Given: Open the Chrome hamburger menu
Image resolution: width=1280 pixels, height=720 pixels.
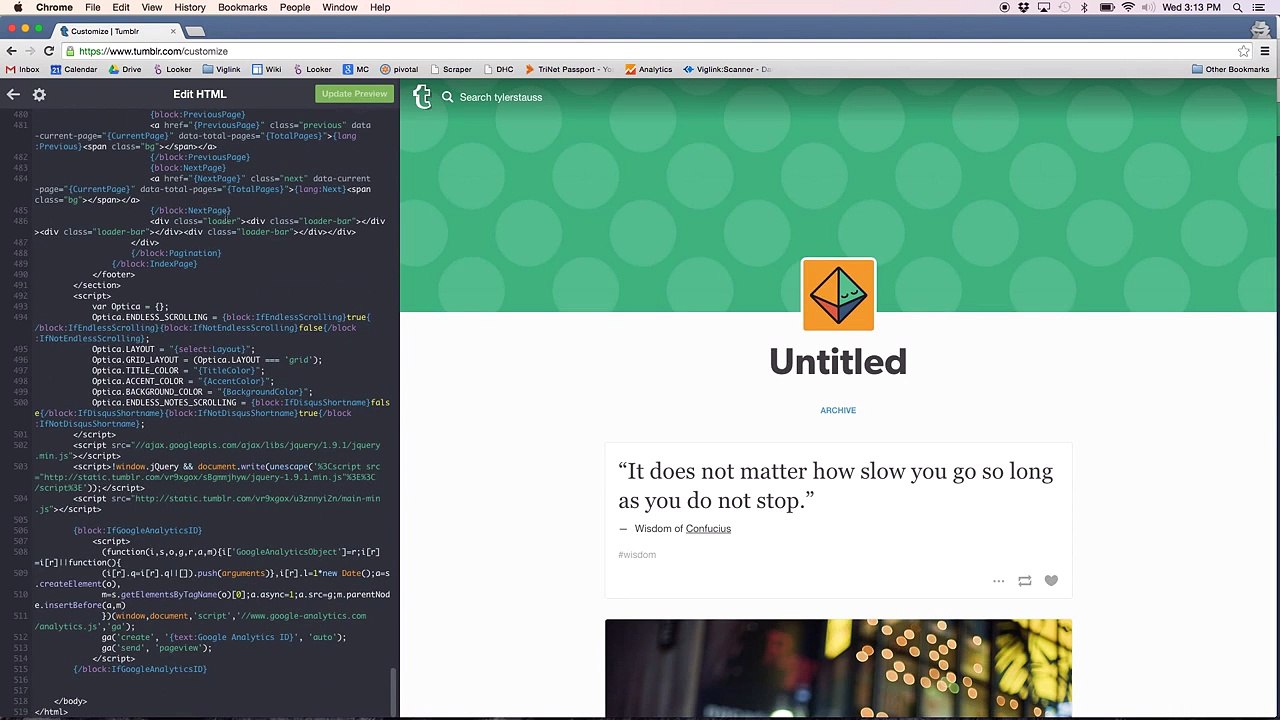Looking at the screenshot, I should coord(1265,51).
